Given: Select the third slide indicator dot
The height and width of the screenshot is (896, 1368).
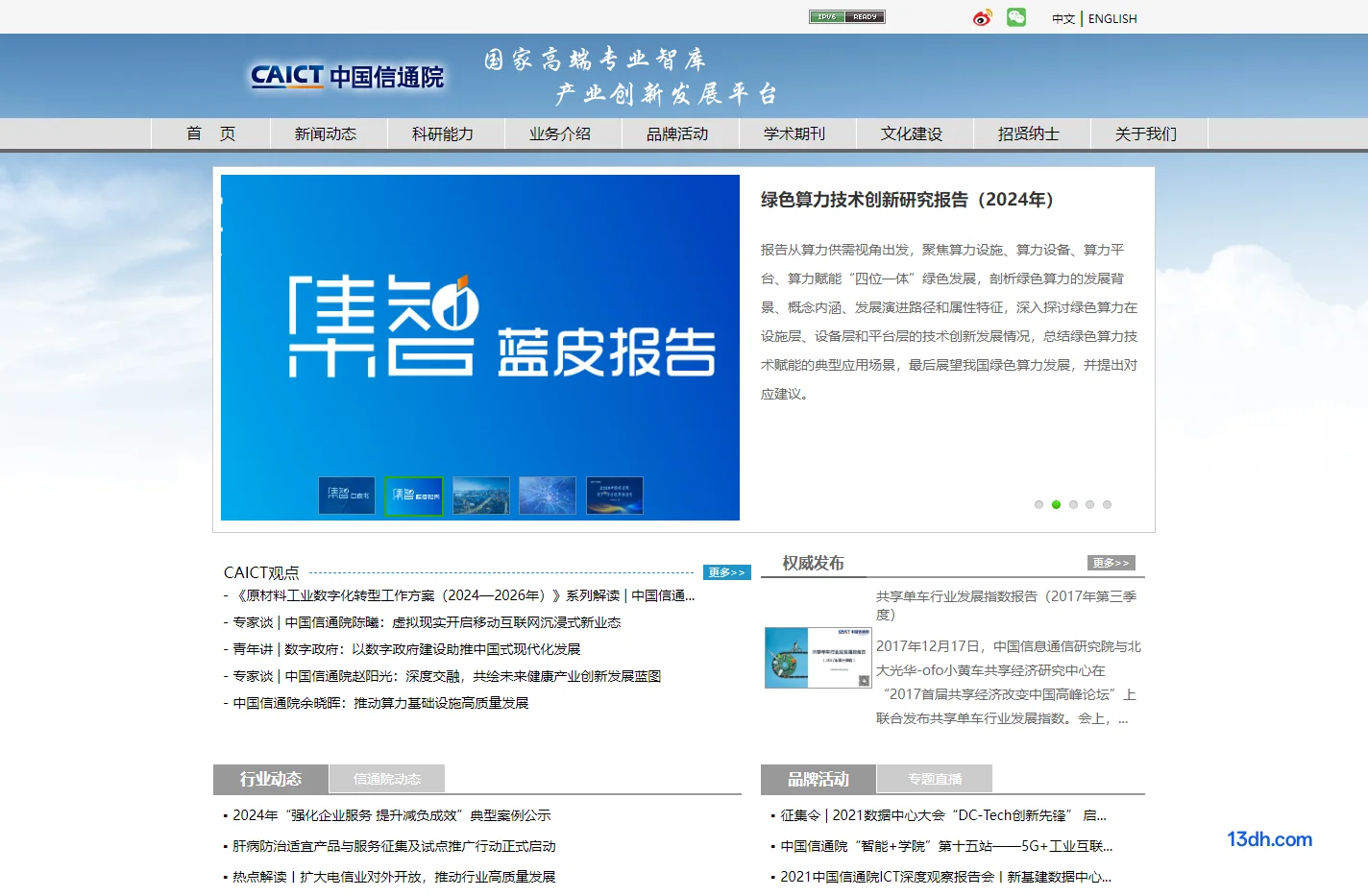Looking at the screenshot, I should pyautogui.click(x=1073, y=504).
